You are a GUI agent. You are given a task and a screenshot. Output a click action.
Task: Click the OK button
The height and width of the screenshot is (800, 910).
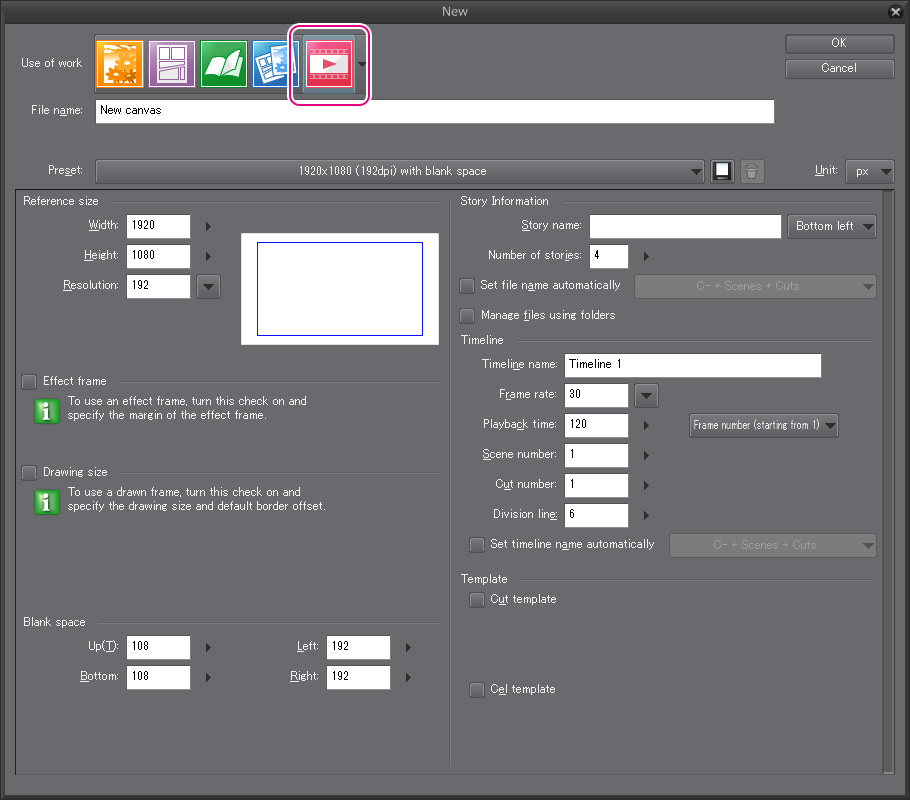(x=839, y=43)
